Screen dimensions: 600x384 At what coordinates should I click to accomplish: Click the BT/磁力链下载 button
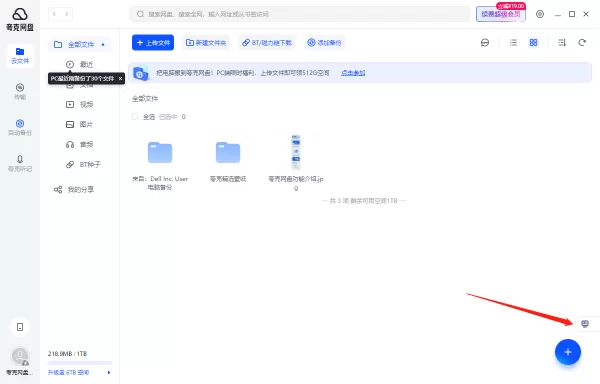click(267, 42)
